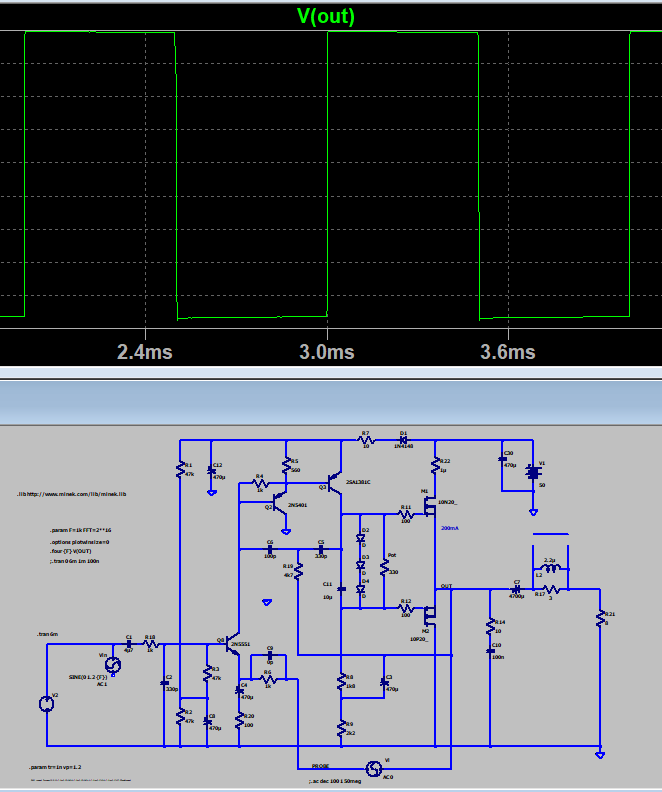The width and height of the screenshot is (662, 792).
Task: Click the V(out) trace label
Action: [326, 16]
